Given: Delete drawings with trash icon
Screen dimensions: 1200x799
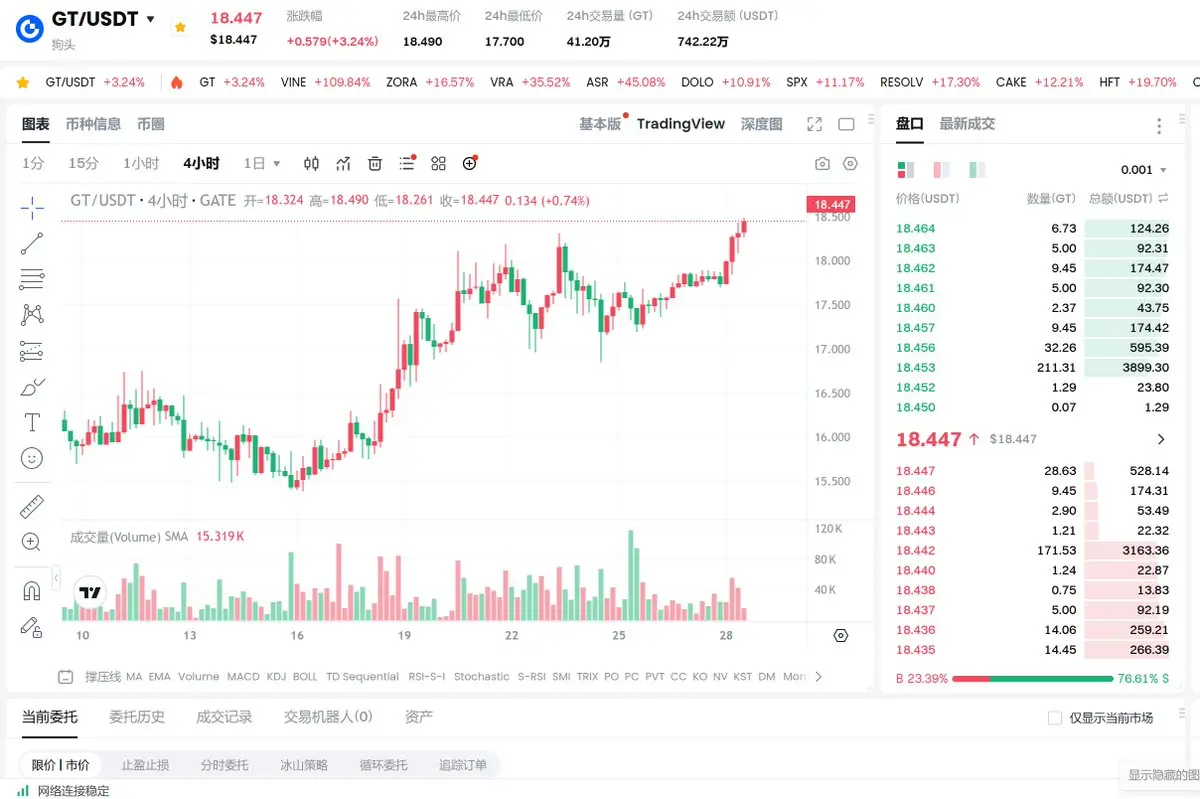Looking at the screenshot, I should (375, 163).
